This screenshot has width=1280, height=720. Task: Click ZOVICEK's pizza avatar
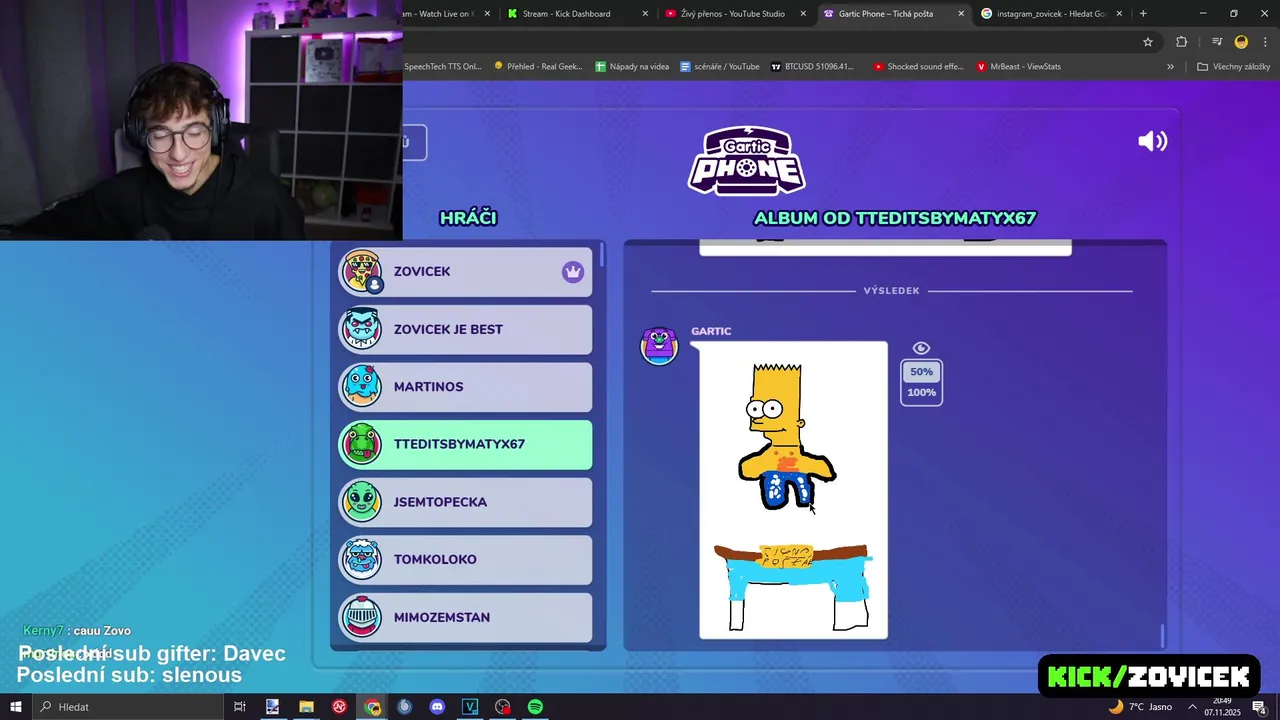pos(362,271)
